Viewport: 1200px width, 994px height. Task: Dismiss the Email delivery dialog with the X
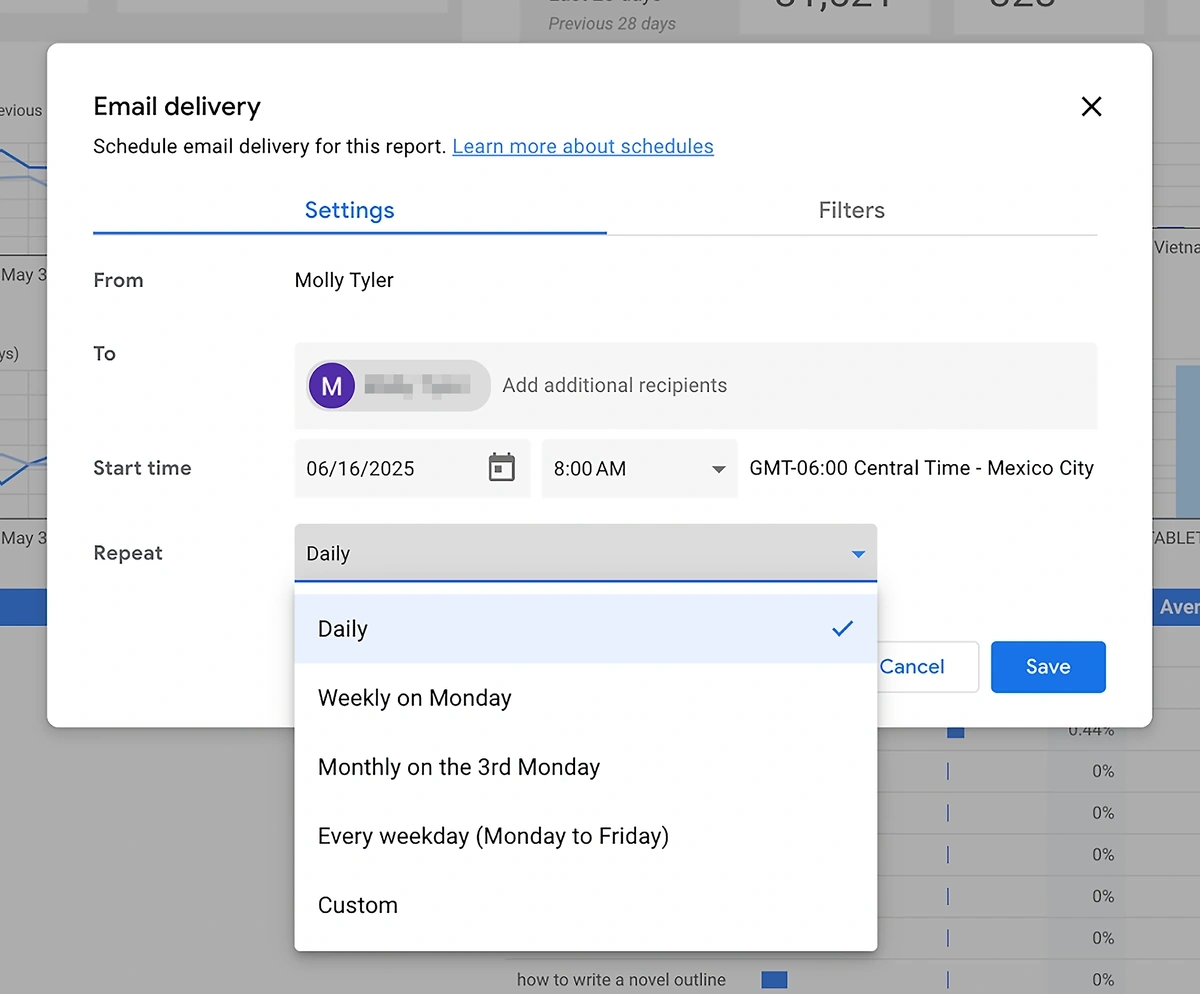click(x=1091, y=106)
